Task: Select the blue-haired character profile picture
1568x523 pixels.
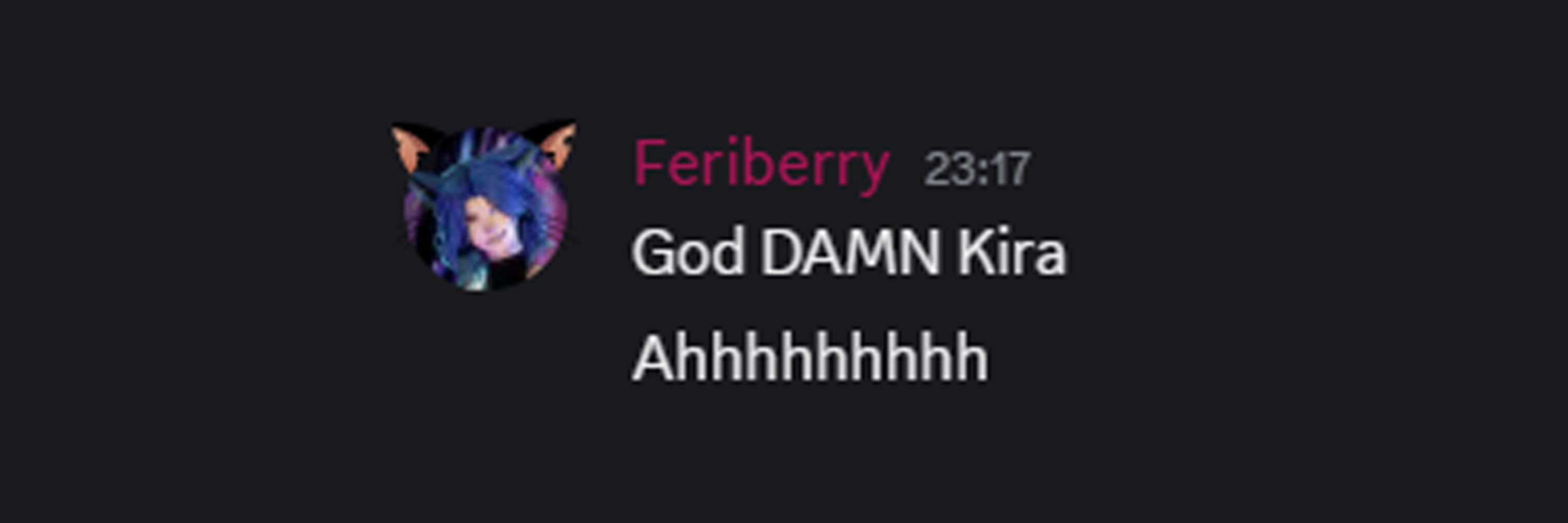Action: (485, 208)
